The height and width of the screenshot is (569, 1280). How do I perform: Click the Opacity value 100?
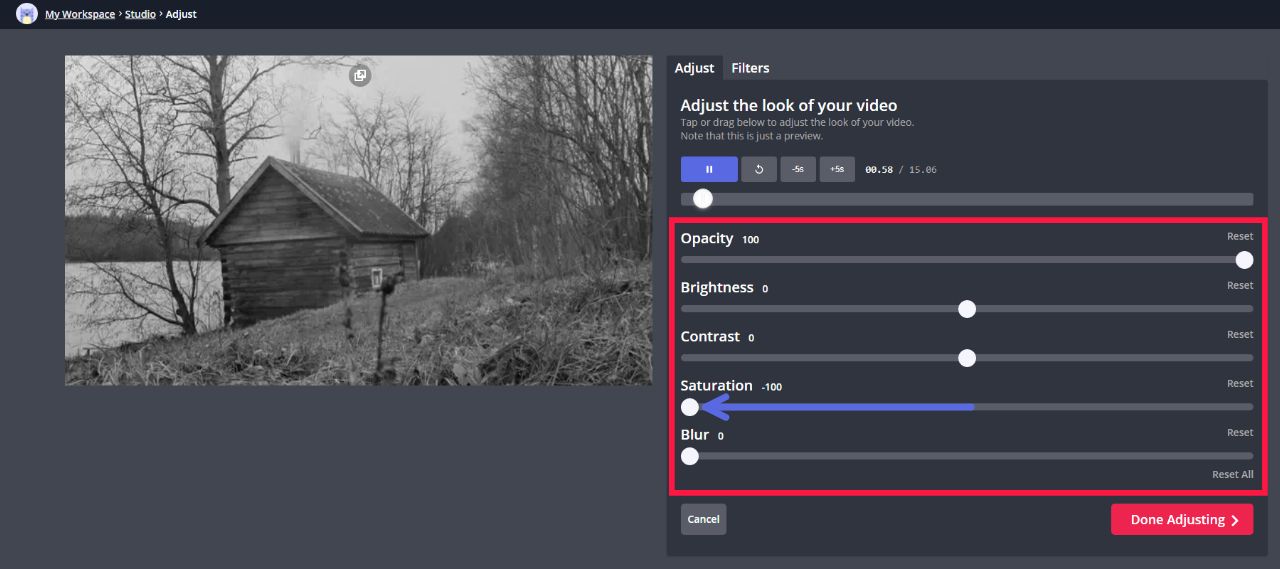click(750, 240)
